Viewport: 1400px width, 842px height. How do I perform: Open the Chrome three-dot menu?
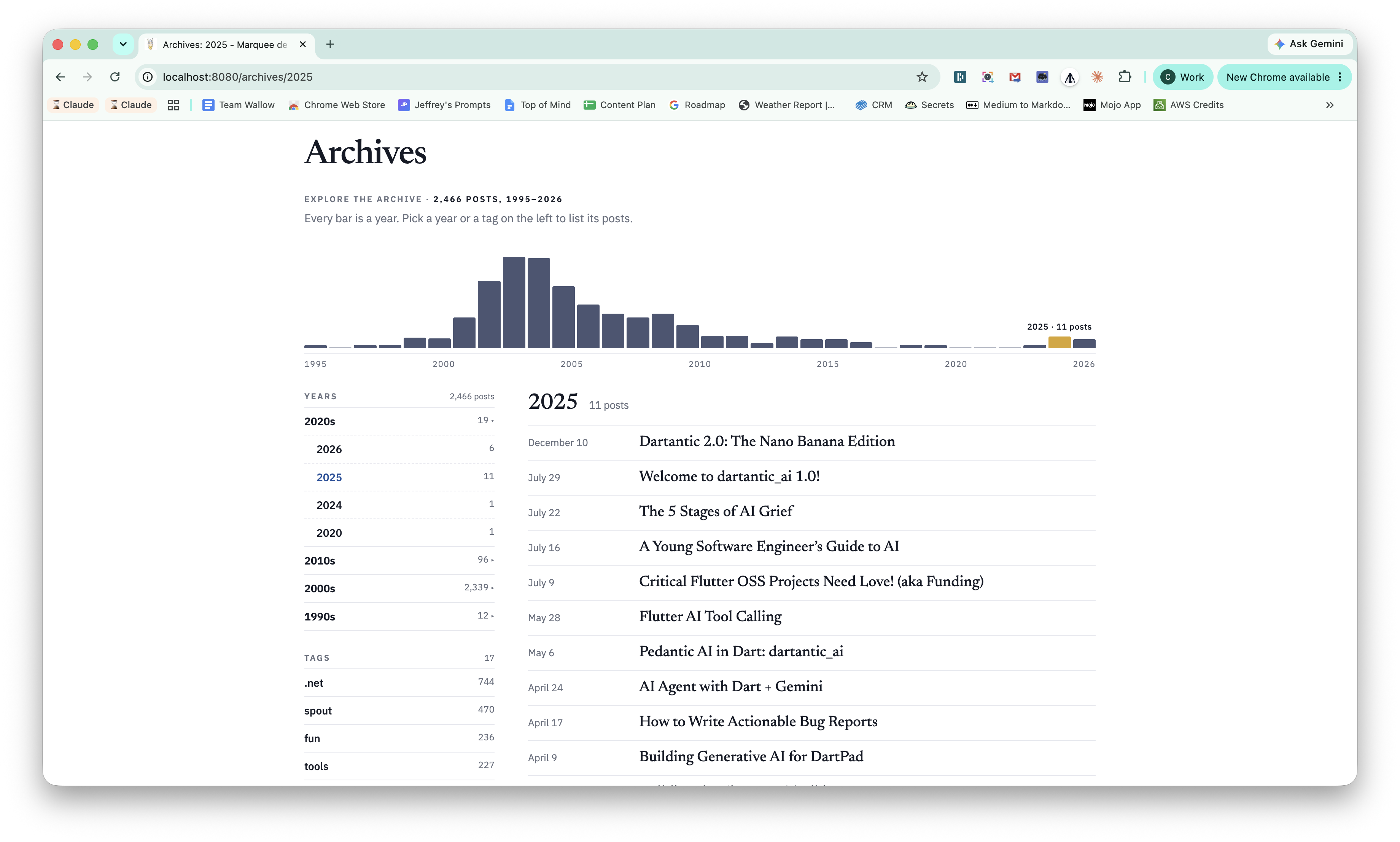(1340, 77)
